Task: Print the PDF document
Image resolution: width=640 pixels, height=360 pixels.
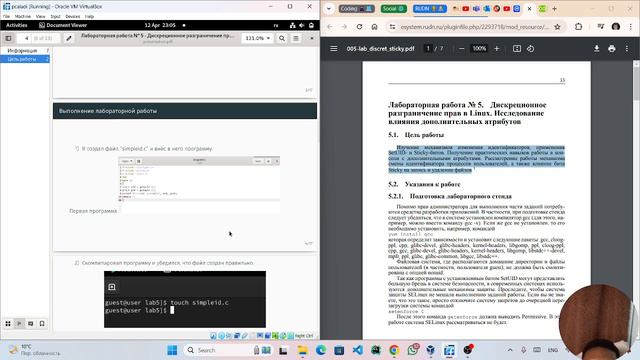Action: pos(611,49)
